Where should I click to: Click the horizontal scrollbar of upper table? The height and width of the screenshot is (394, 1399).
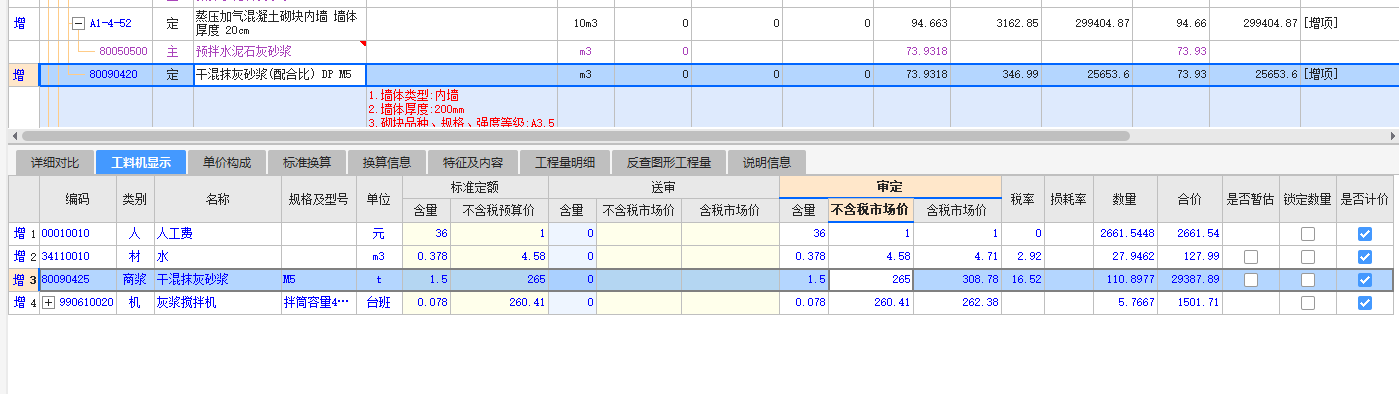575,136
